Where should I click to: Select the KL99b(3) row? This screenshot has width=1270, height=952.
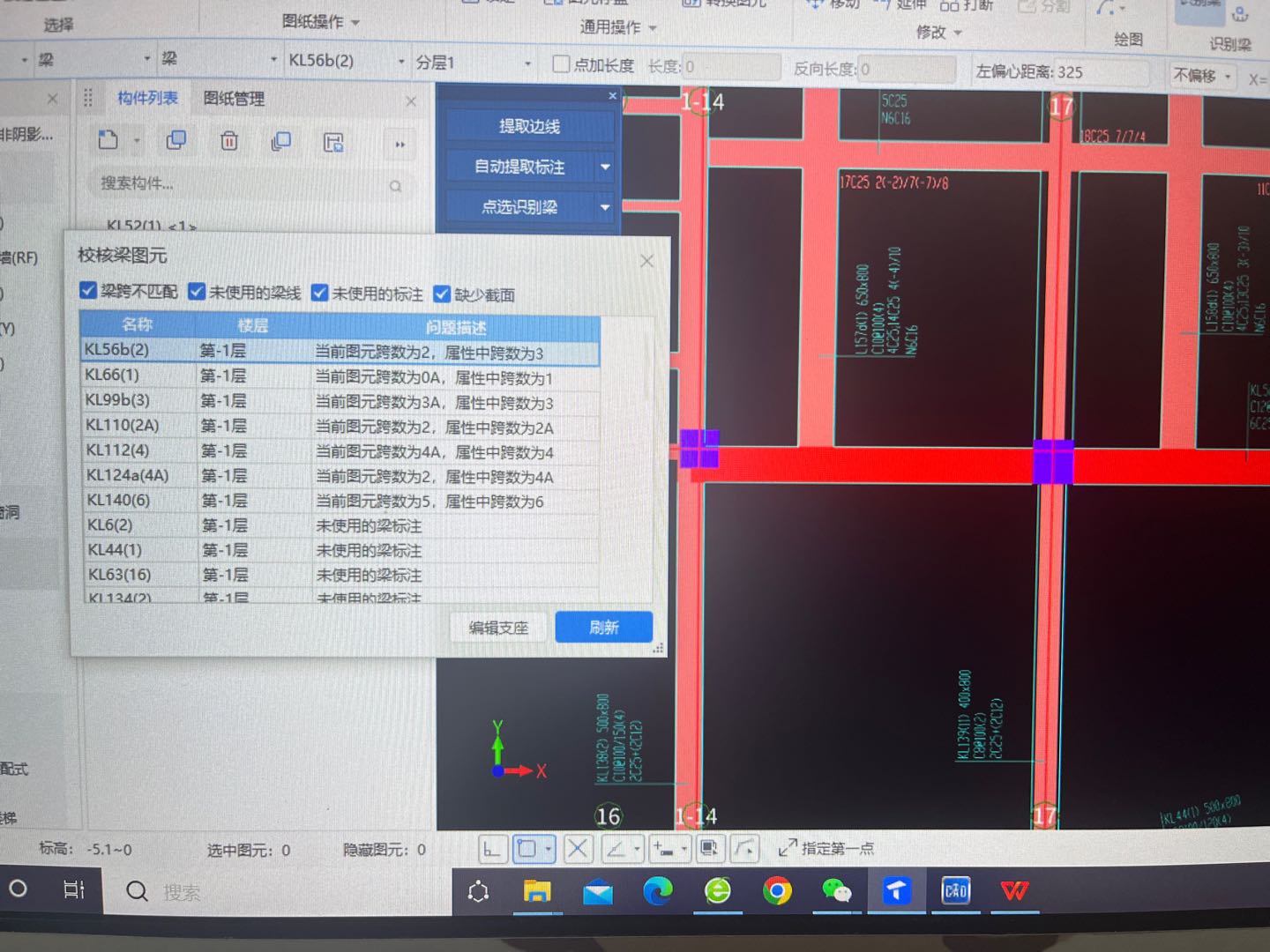340,401
